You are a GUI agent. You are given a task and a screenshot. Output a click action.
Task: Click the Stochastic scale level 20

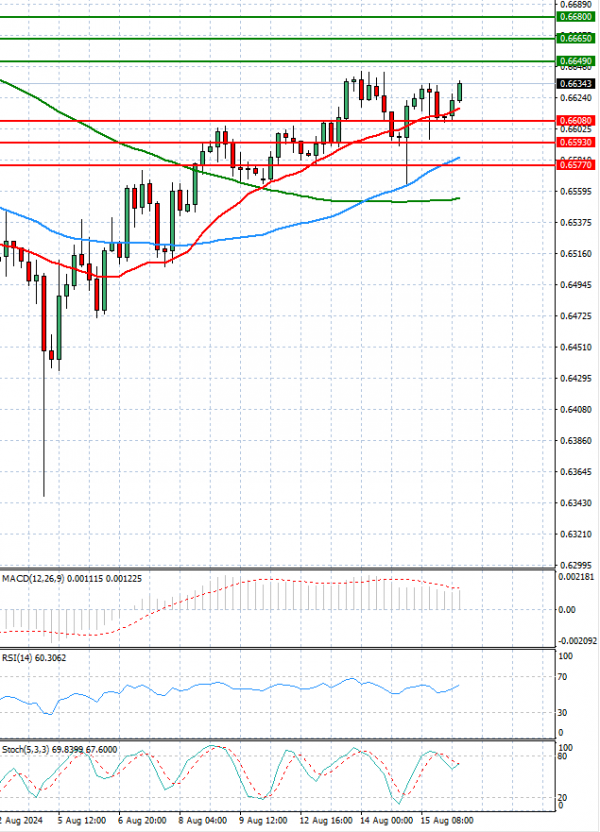tap(563, 798)
